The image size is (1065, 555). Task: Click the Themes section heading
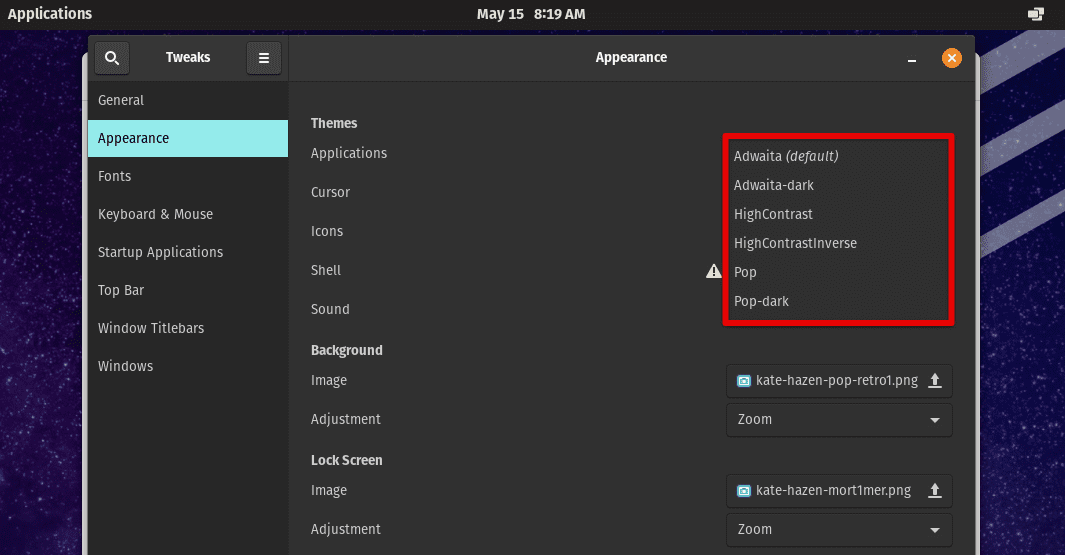333,123
